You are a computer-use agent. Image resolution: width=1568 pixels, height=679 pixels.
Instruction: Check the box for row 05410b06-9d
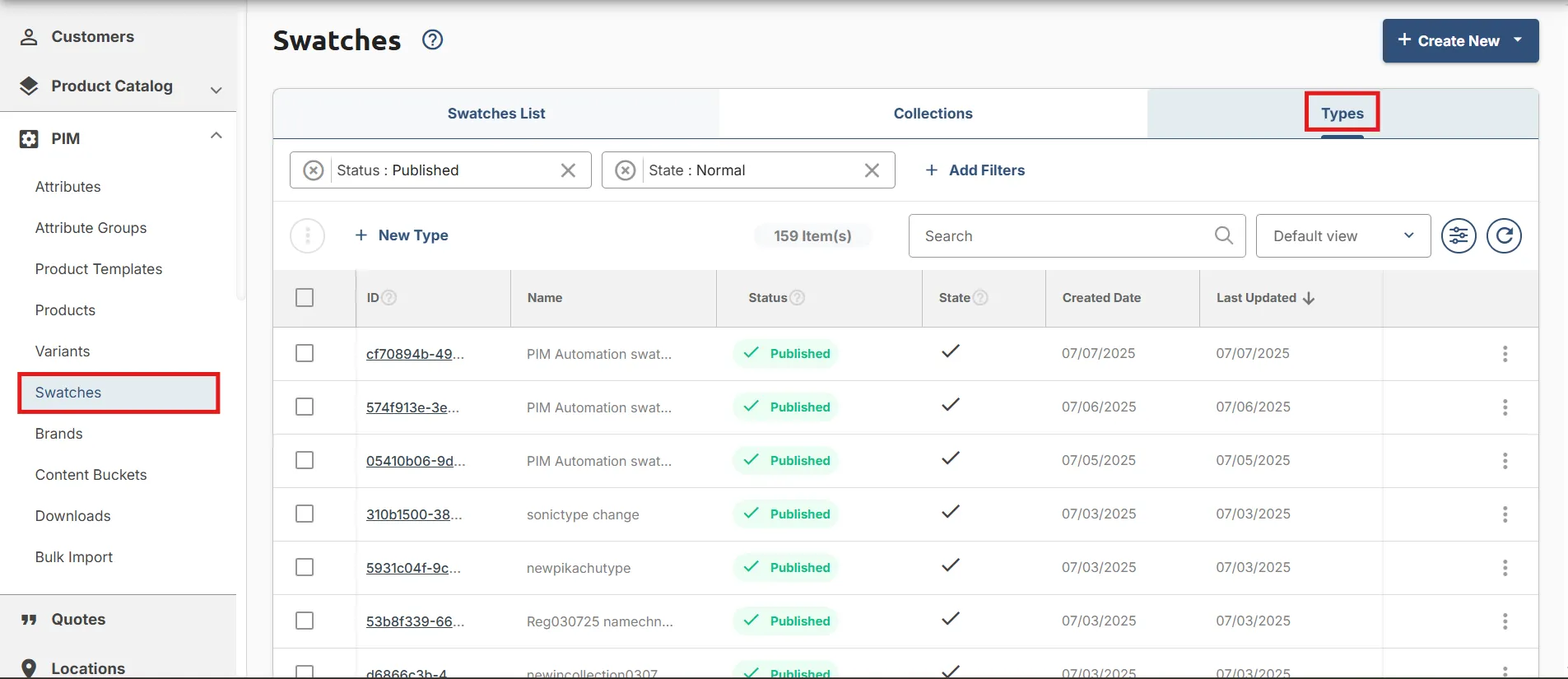(x=305, y=460)
